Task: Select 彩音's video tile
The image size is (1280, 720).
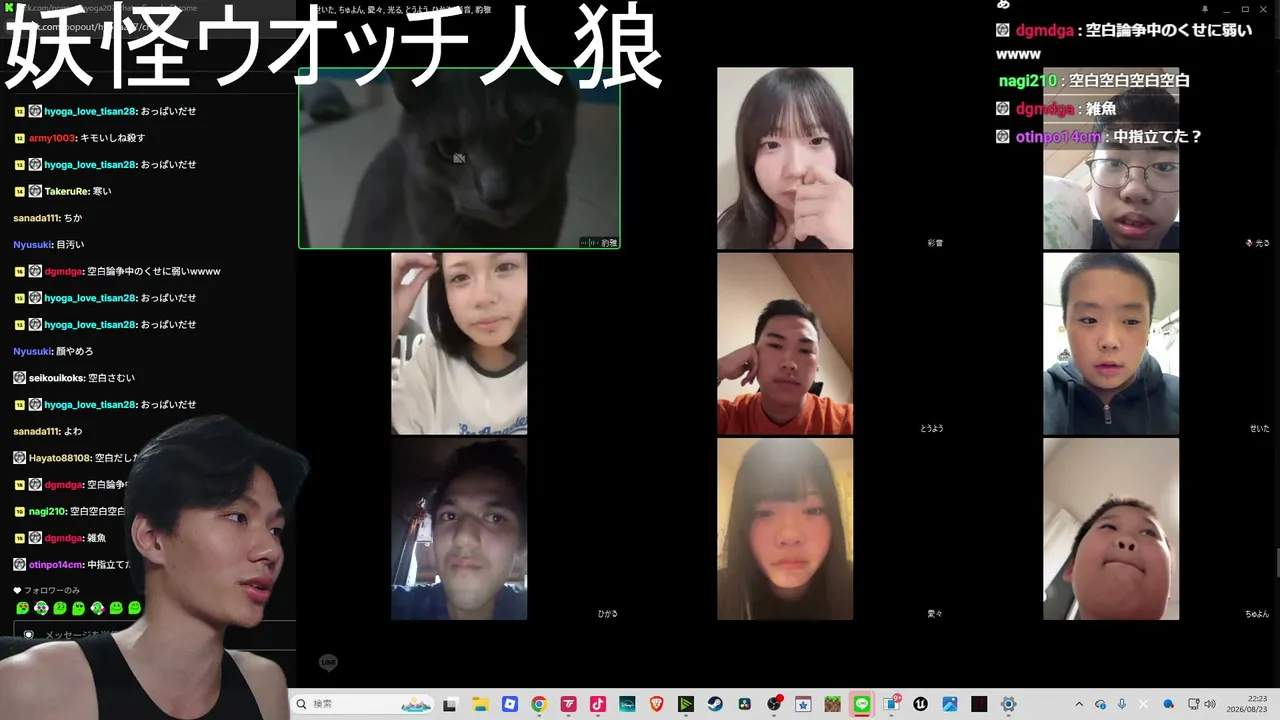Action: pos(785,158)
